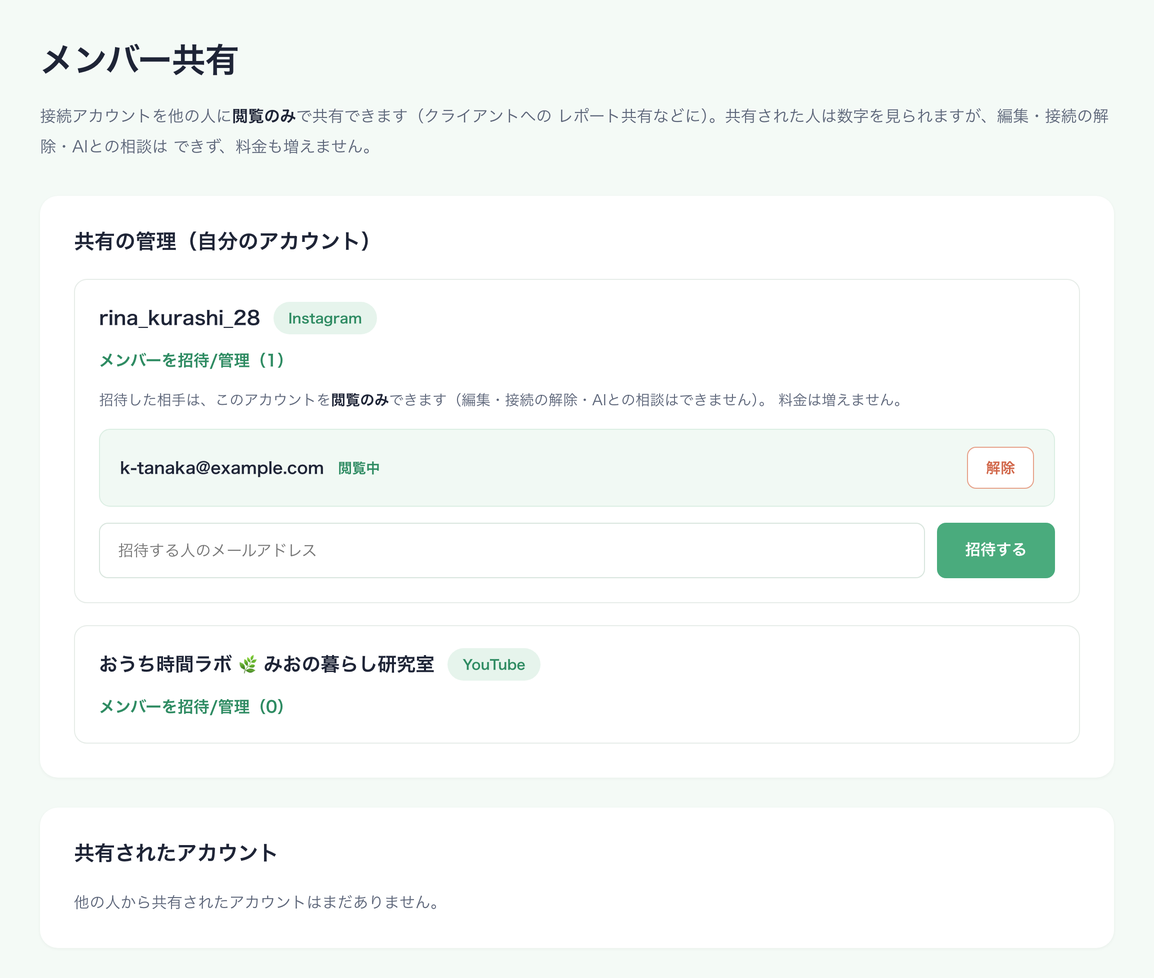Click the メンバー共有 page heading
The height and width of the screenshot is (978, 1154).
[x=139, y=60]
